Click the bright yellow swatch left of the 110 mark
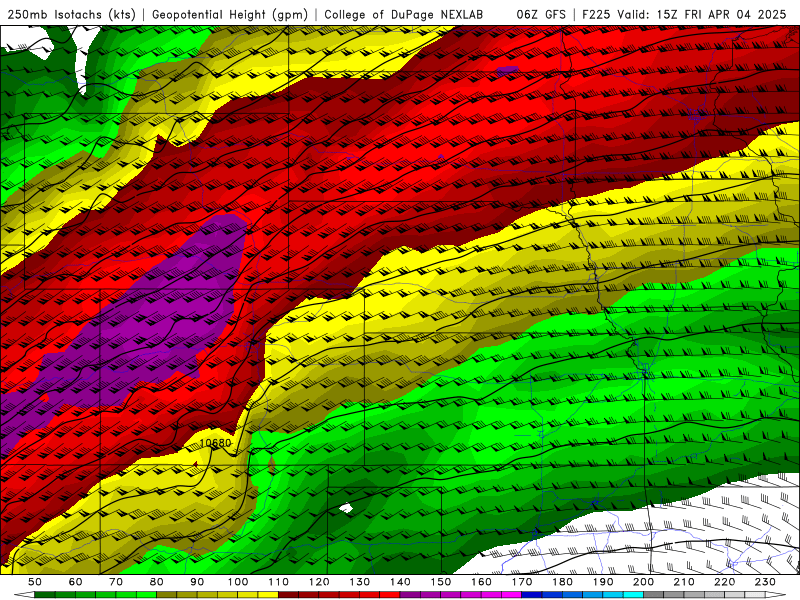Image resolution: width=800 pixels, height=600 pixels. click(x=268, y=595)
